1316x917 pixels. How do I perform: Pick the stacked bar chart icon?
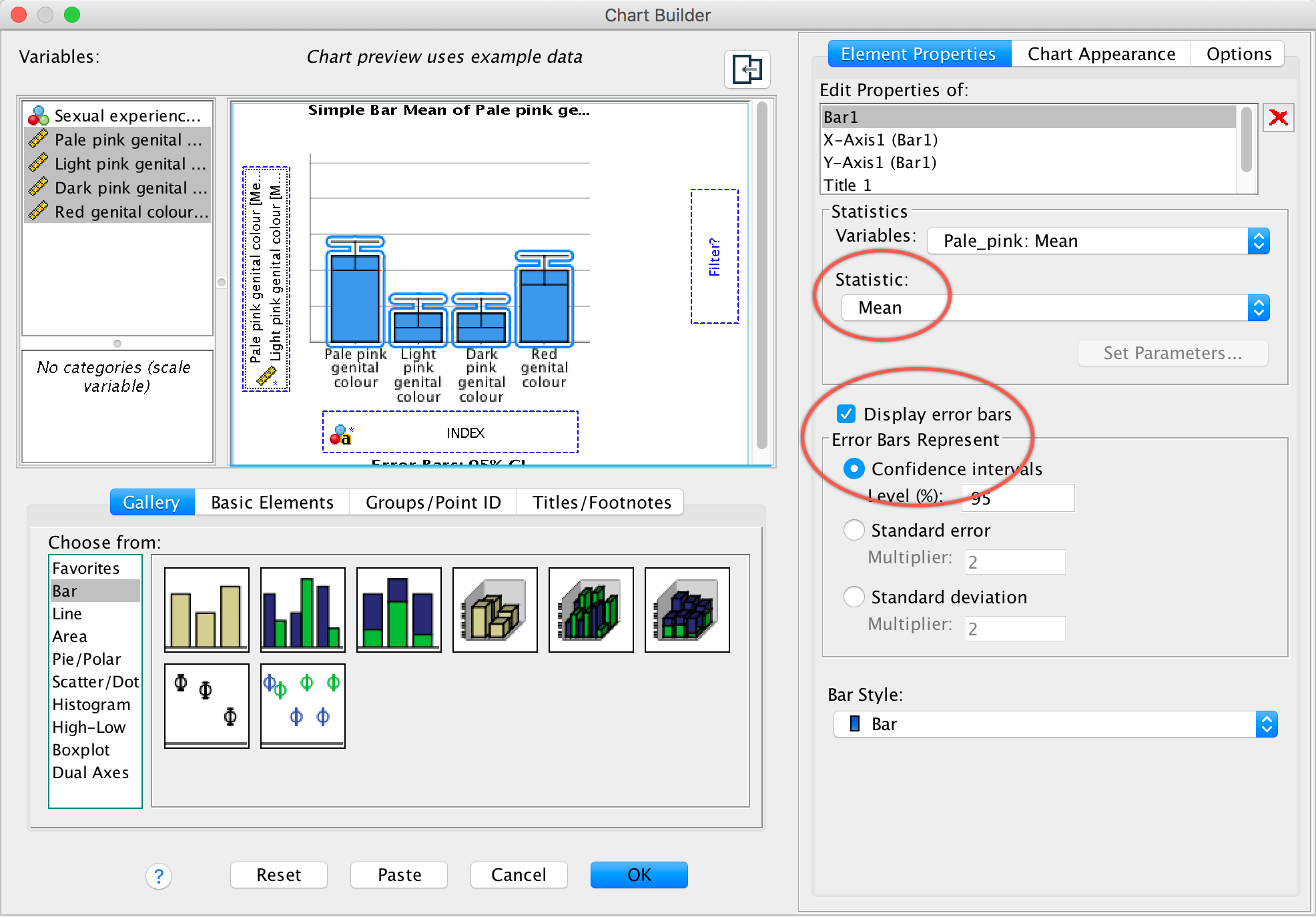coord(398,609)
